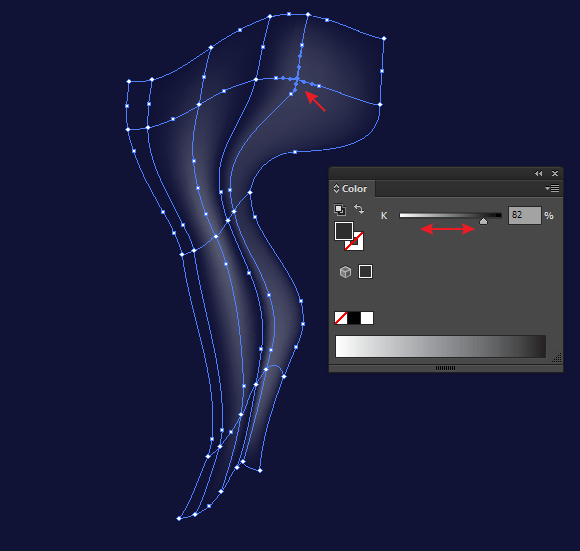Open the Color panel flyout menu
The width and height of the screenshot is (580, 551).
click(x=552, y=189)
